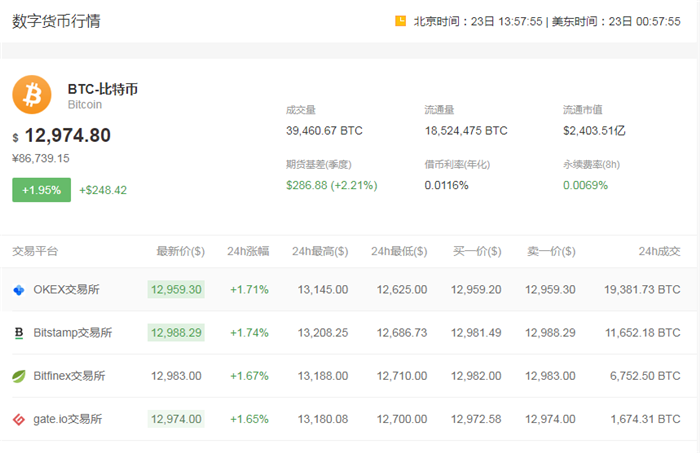The image size is (700, 453).
Task: Click the 卖一价($) column header
Action: (x=551, y=251)
